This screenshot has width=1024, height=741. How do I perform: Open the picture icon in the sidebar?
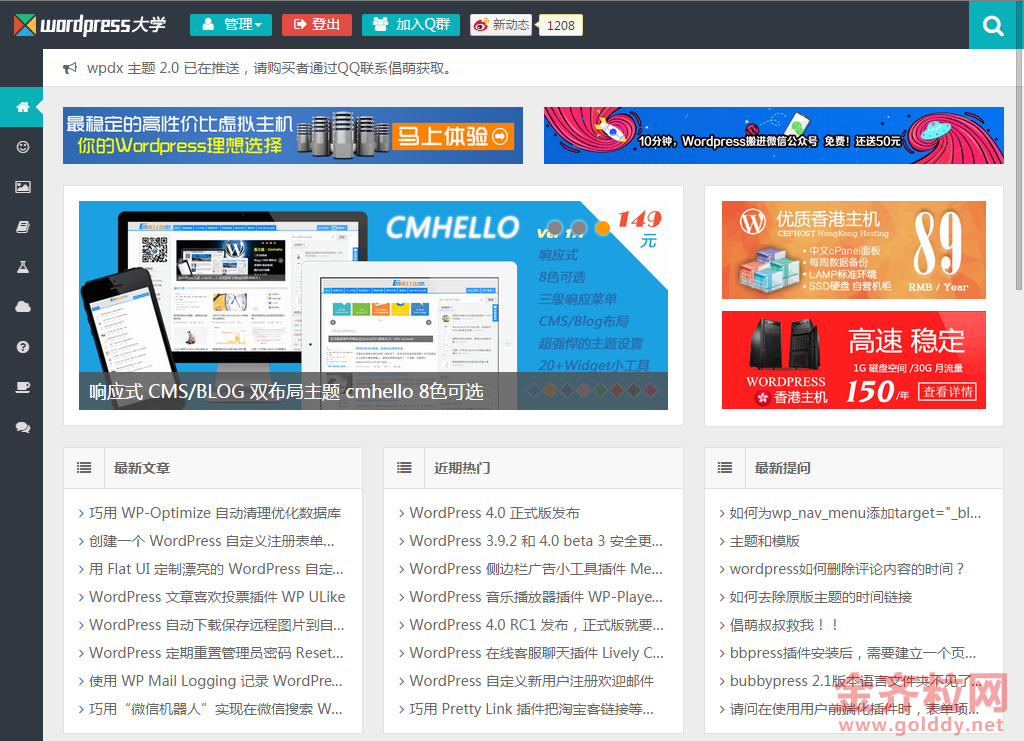(22, 187)
